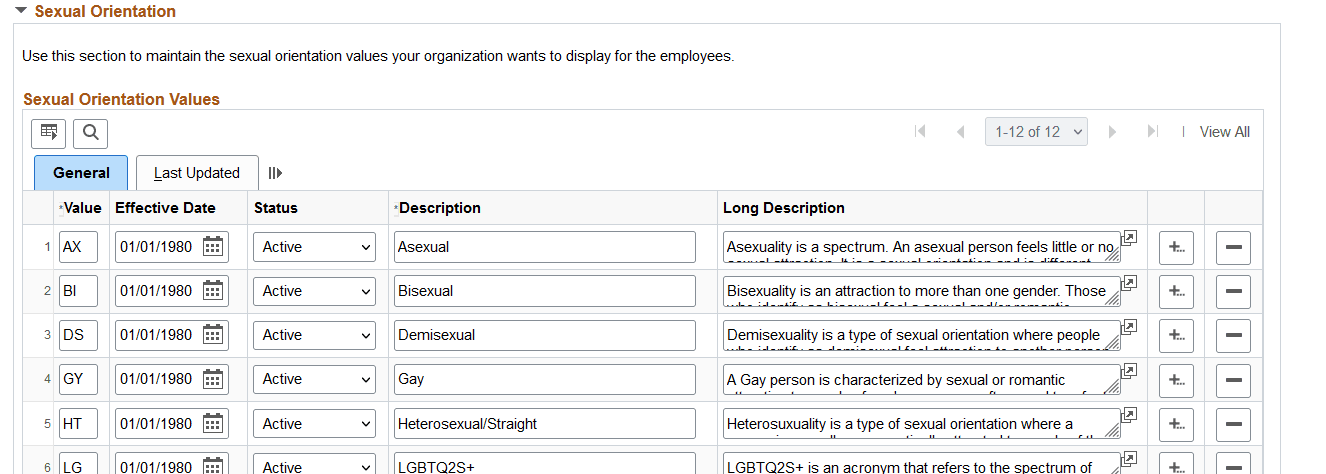Switch to the Last Updated tab
1326x474 pixels.
click(x=197, y=173)
